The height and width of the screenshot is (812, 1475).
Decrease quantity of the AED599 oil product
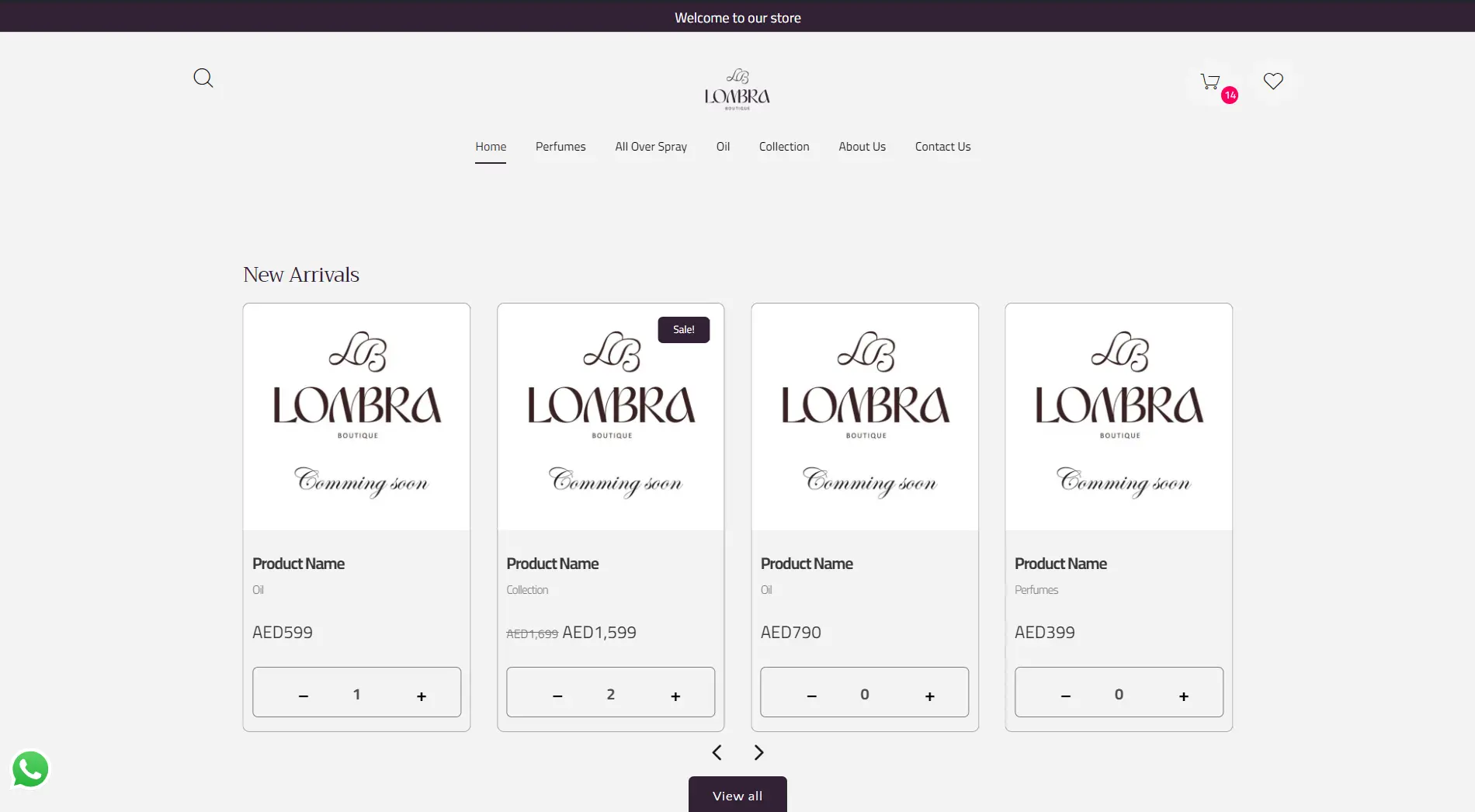tap(304, 696)
